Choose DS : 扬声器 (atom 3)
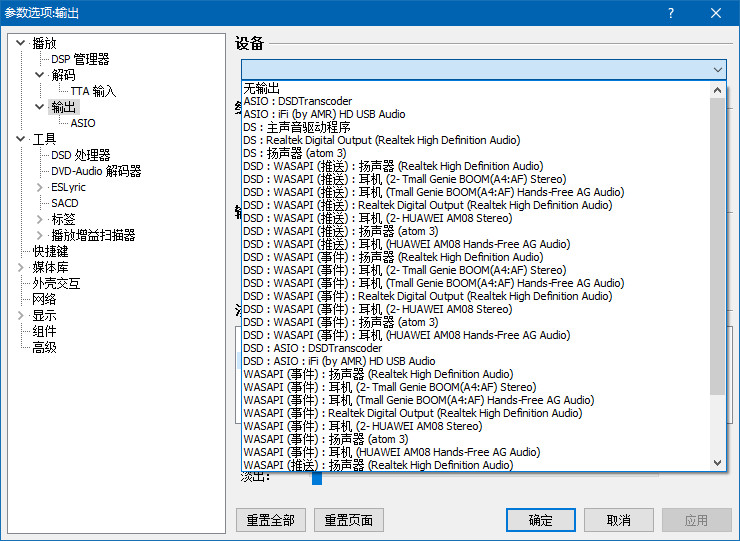The height and width of the screenshot is (541, 740). 476,153
